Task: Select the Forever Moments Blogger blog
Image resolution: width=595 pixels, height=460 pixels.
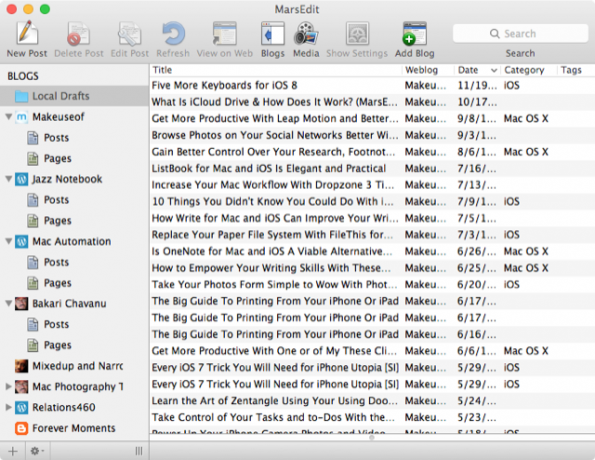Action: 74,428
